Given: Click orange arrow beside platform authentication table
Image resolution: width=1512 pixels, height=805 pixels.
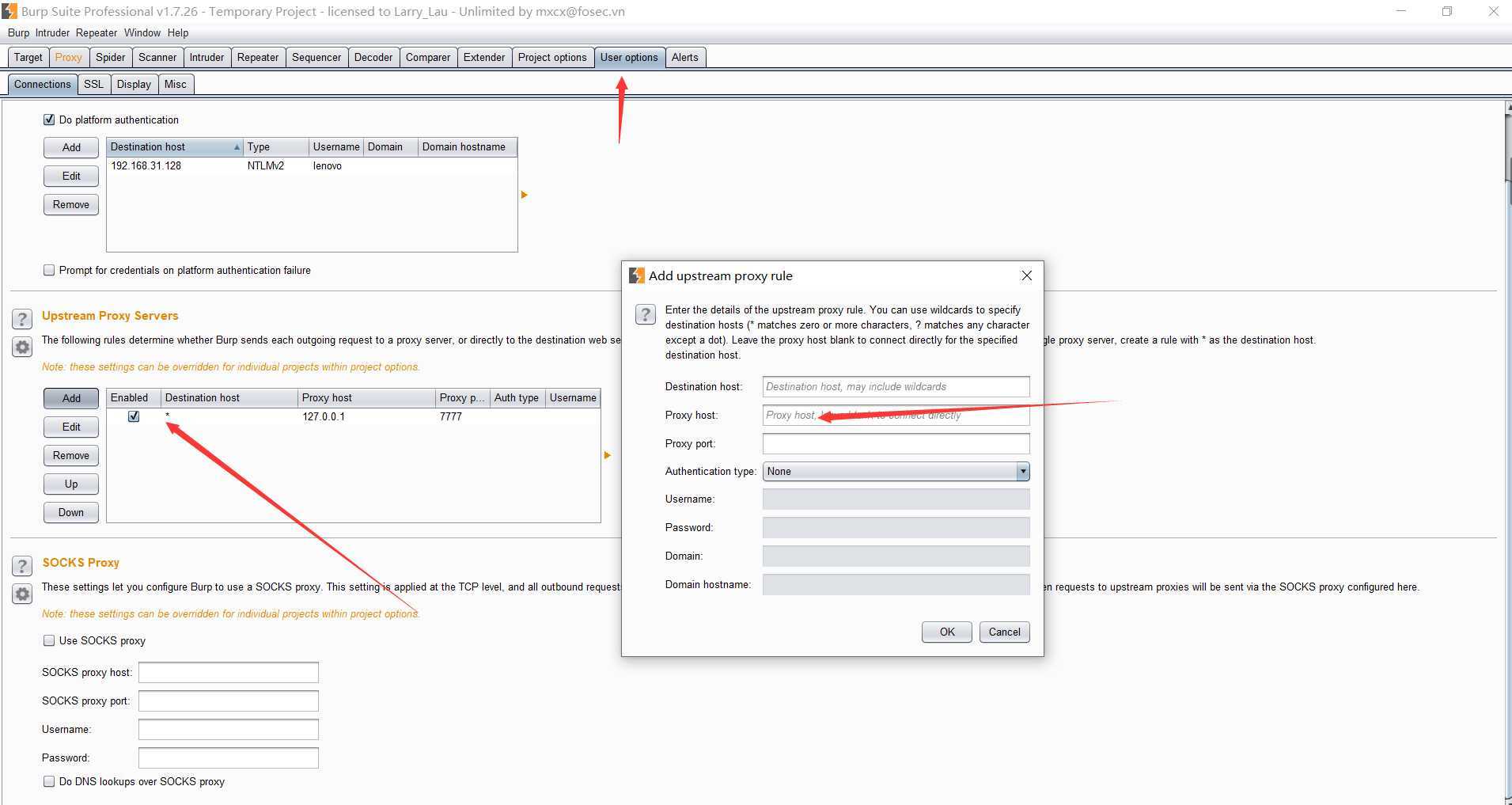Looking at the screenshot, I should 524,195.
